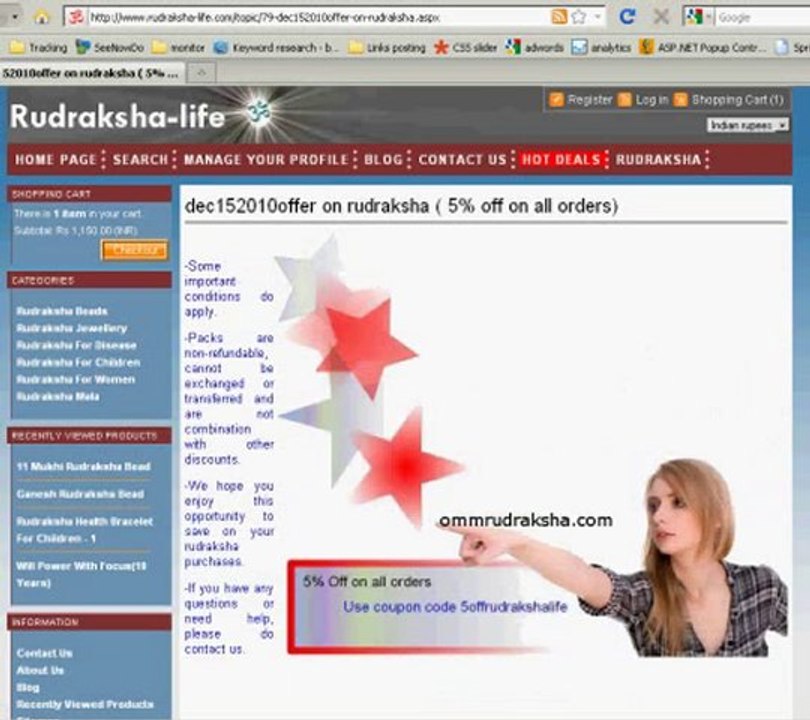Open Rudraksha Mala category
810x720 pixels.
pyautogui.click(x=57, y=396)
